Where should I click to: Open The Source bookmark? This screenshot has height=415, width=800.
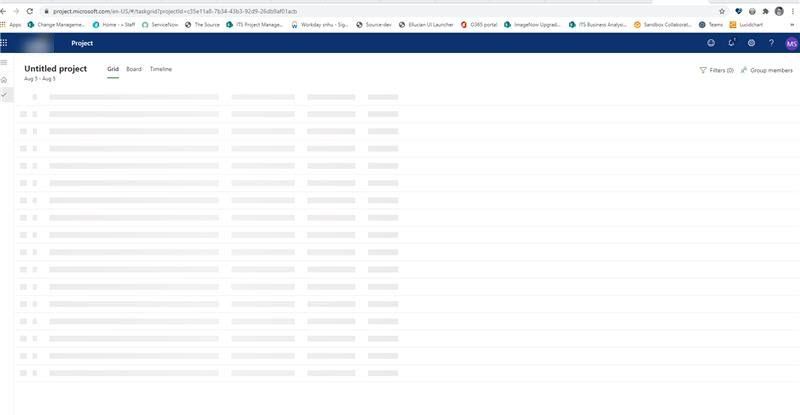(x=202, y=25)
